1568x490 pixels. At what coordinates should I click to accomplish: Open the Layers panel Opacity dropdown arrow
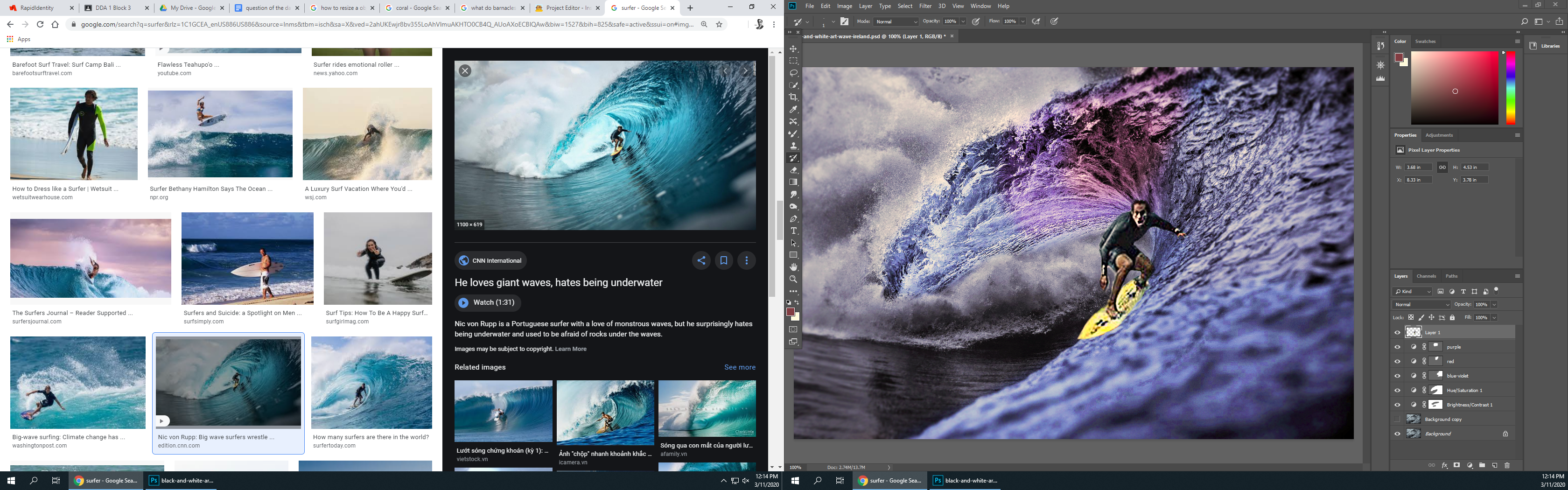(1494, 304)
